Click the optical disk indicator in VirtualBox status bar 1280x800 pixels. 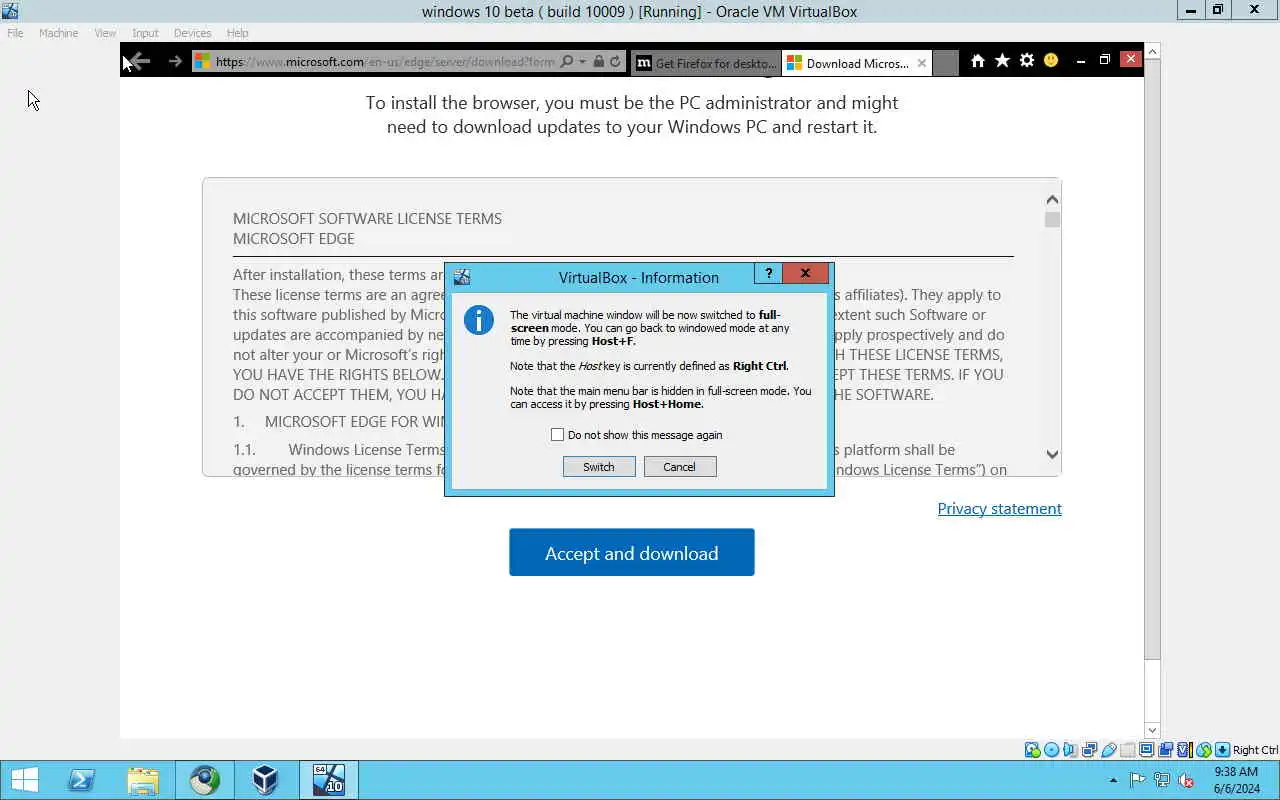[x=1051, y=750]
